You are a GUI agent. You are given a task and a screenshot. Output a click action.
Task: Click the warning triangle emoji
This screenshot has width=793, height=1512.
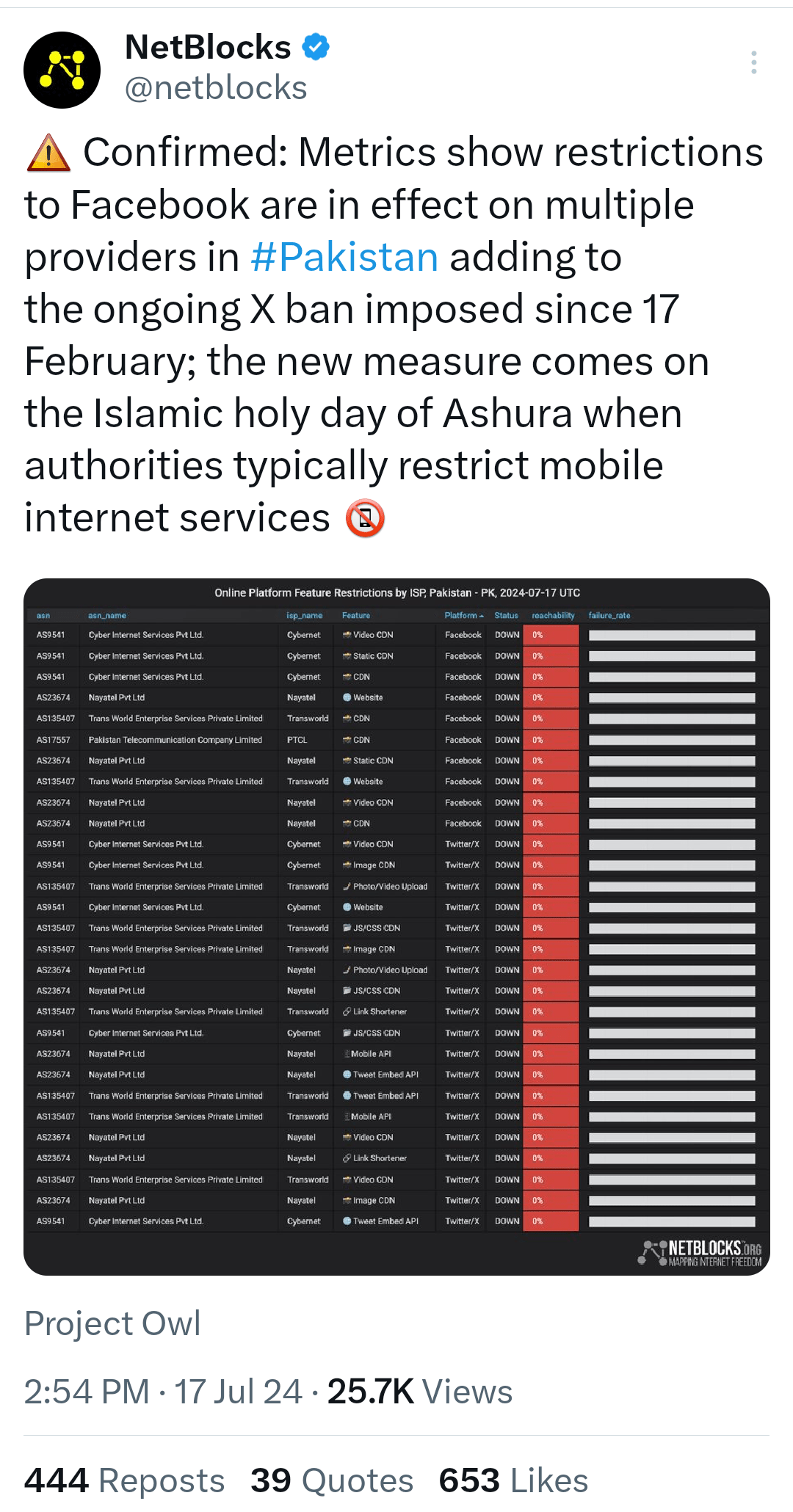click(48, 153)
